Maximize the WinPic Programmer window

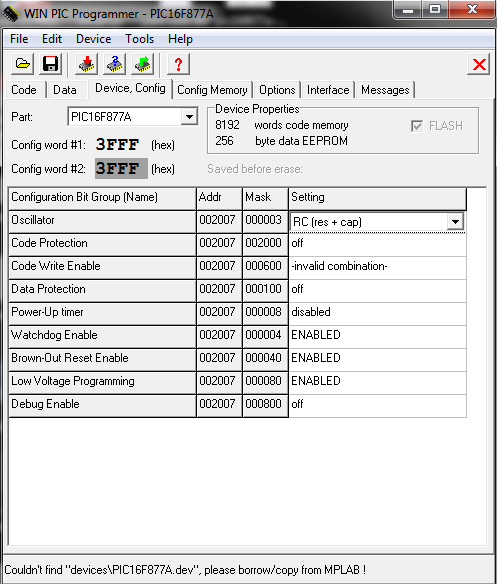(435, 10)
